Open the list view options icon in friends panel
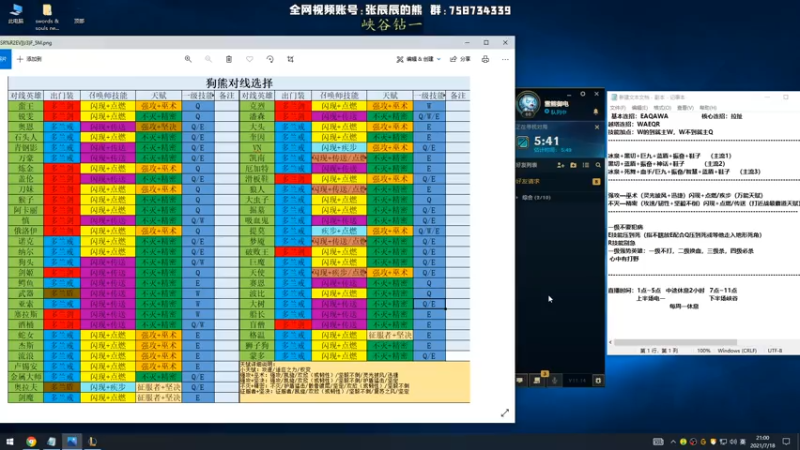Viewport: 800px width, 450px height. (586, 165)
